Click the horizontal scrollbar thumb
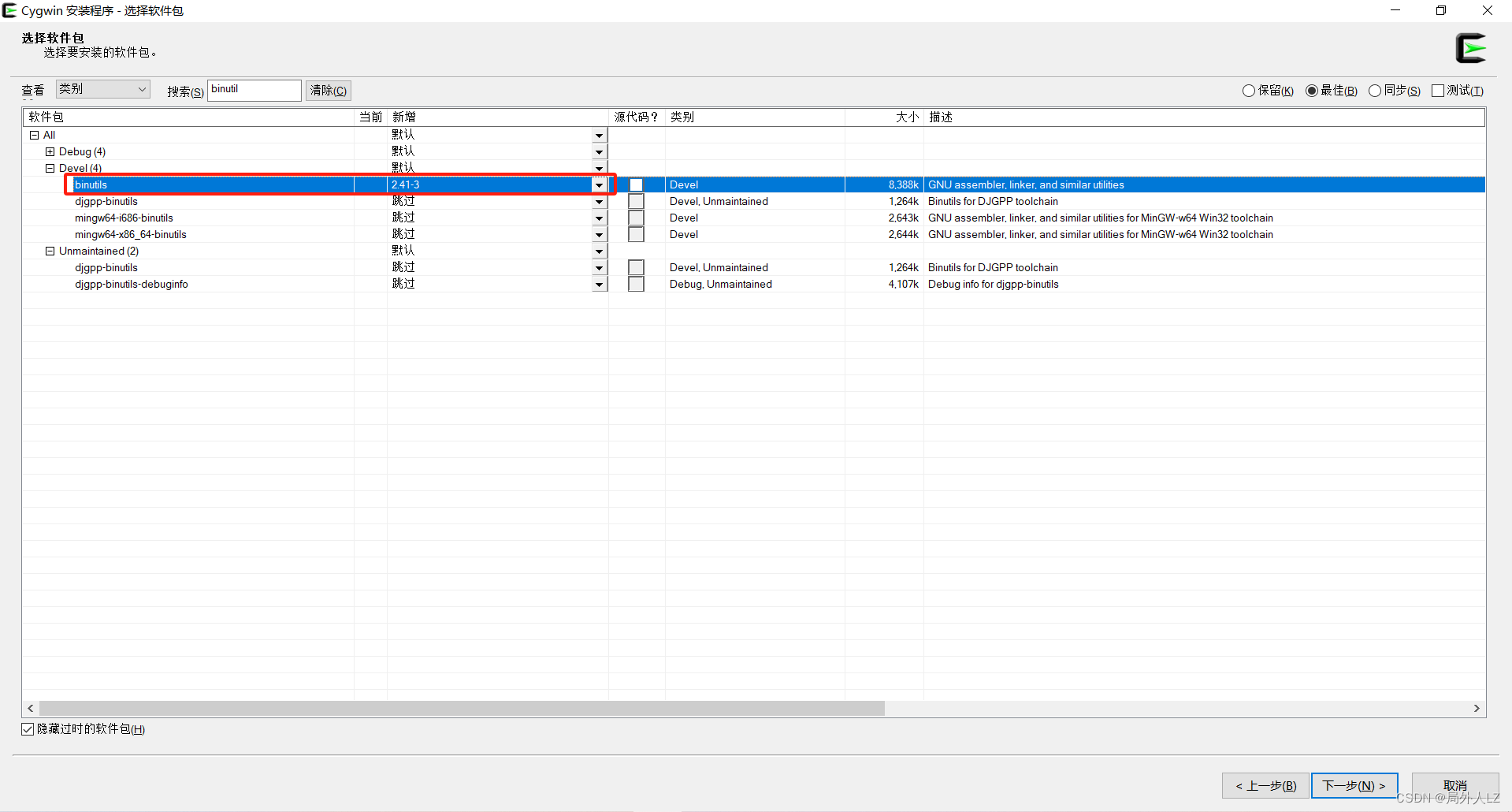1512x812 pixels. (x=462, y=709)
